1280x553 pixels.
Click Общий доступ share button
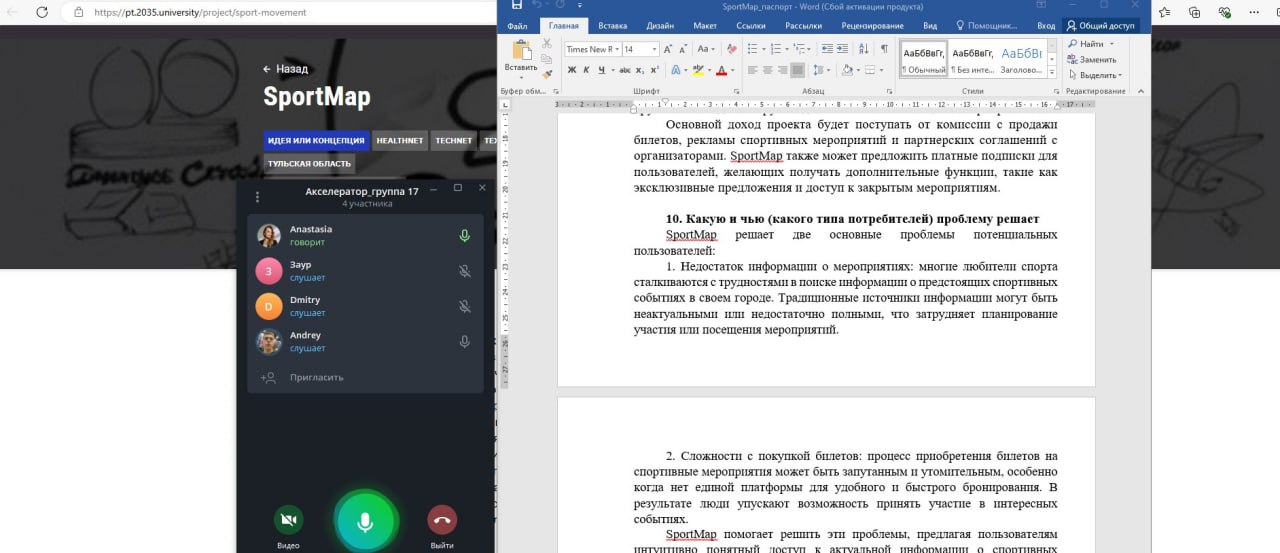click(1100, 26)
